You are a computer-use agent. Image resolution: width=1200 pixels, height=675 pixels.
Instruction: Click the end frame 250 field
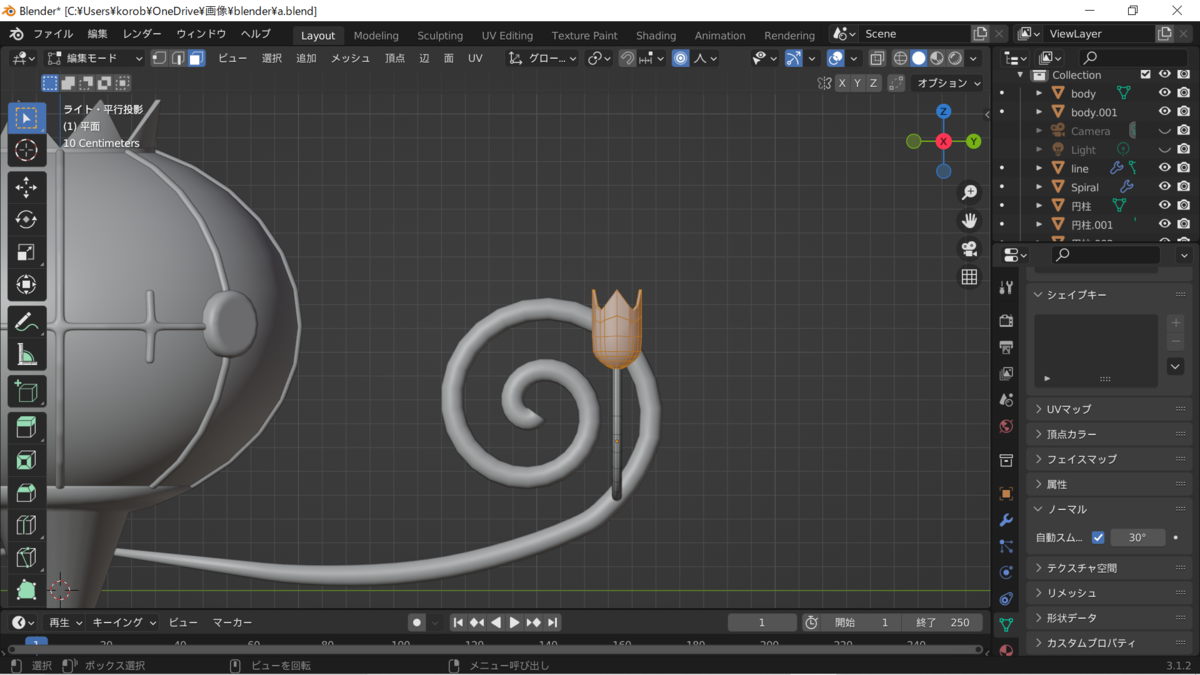(942, 622)
